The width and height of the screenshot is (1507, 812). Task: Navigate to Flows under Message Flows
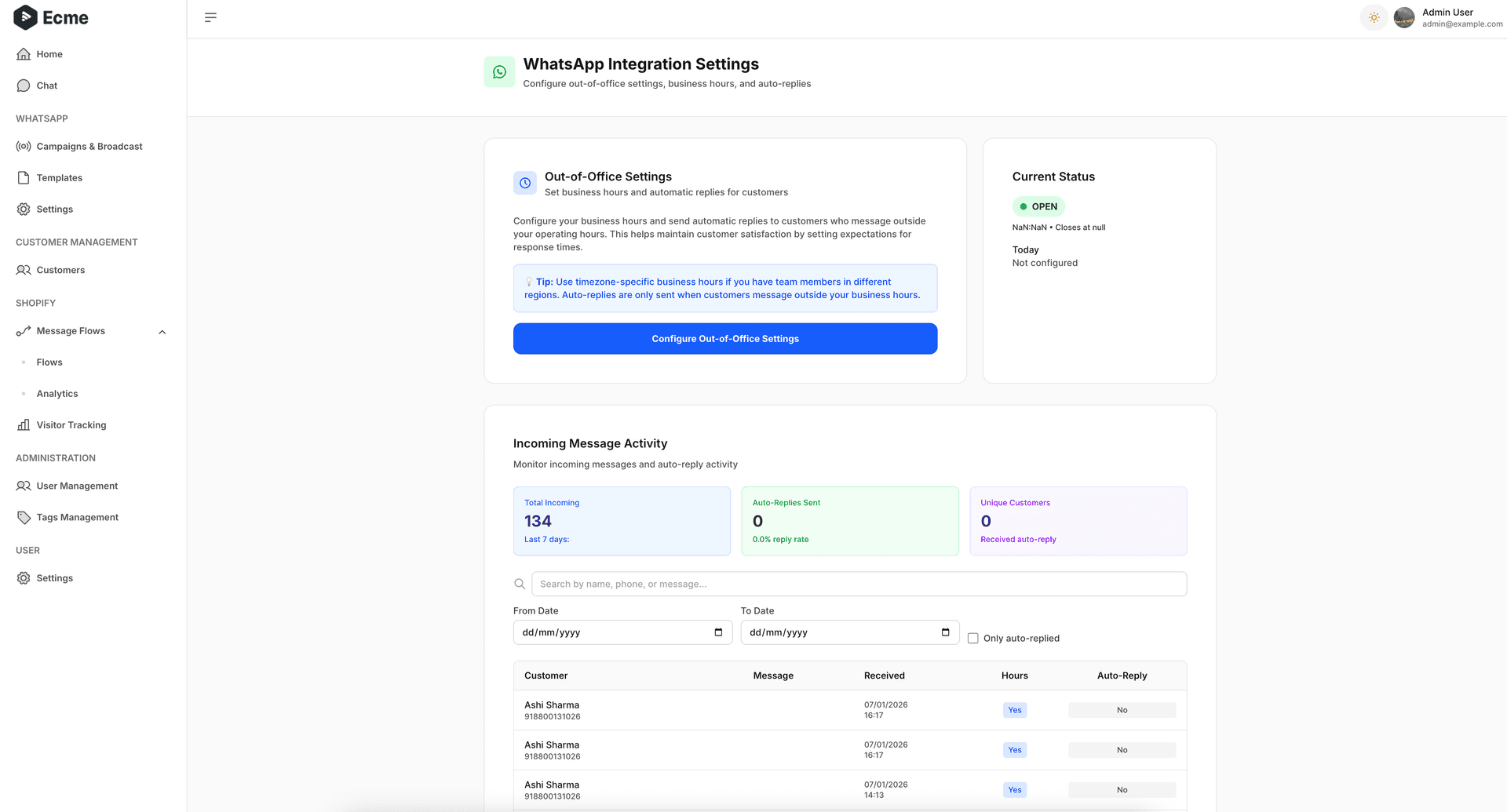(49, 362)
